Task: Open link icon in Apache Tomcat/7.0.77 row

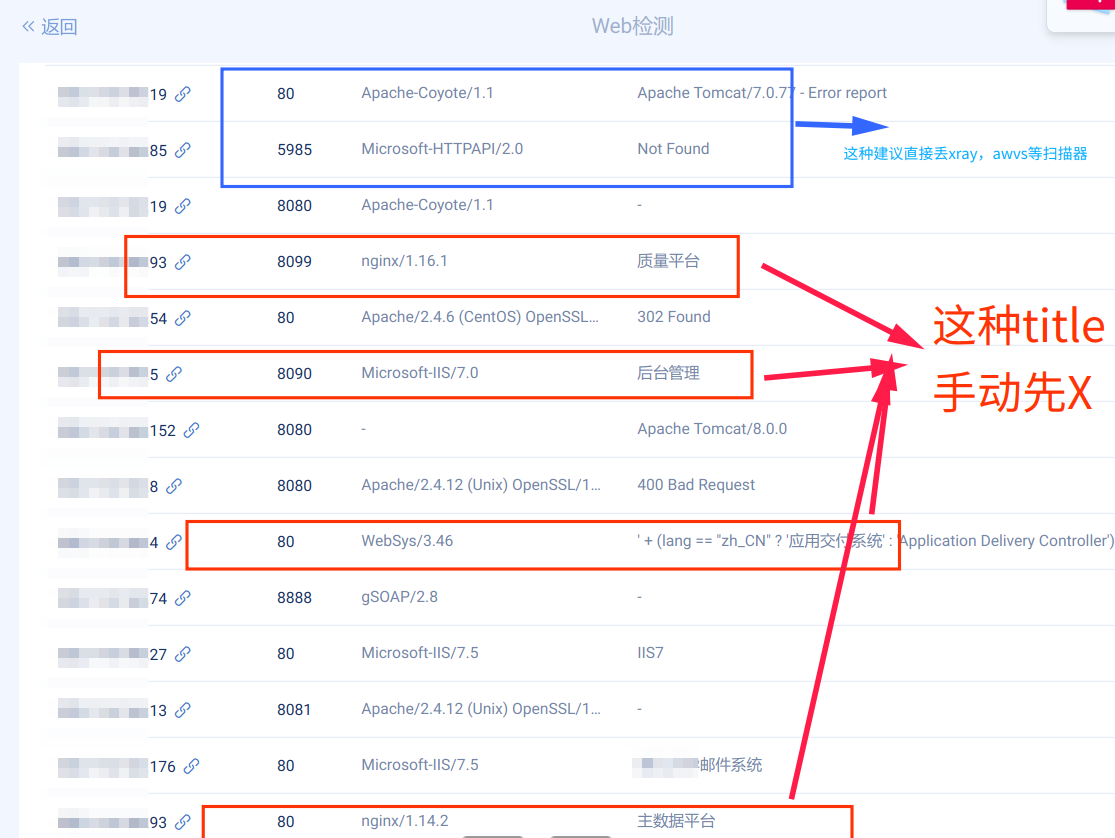Action: pyautogui.click(x=183, y=94)
